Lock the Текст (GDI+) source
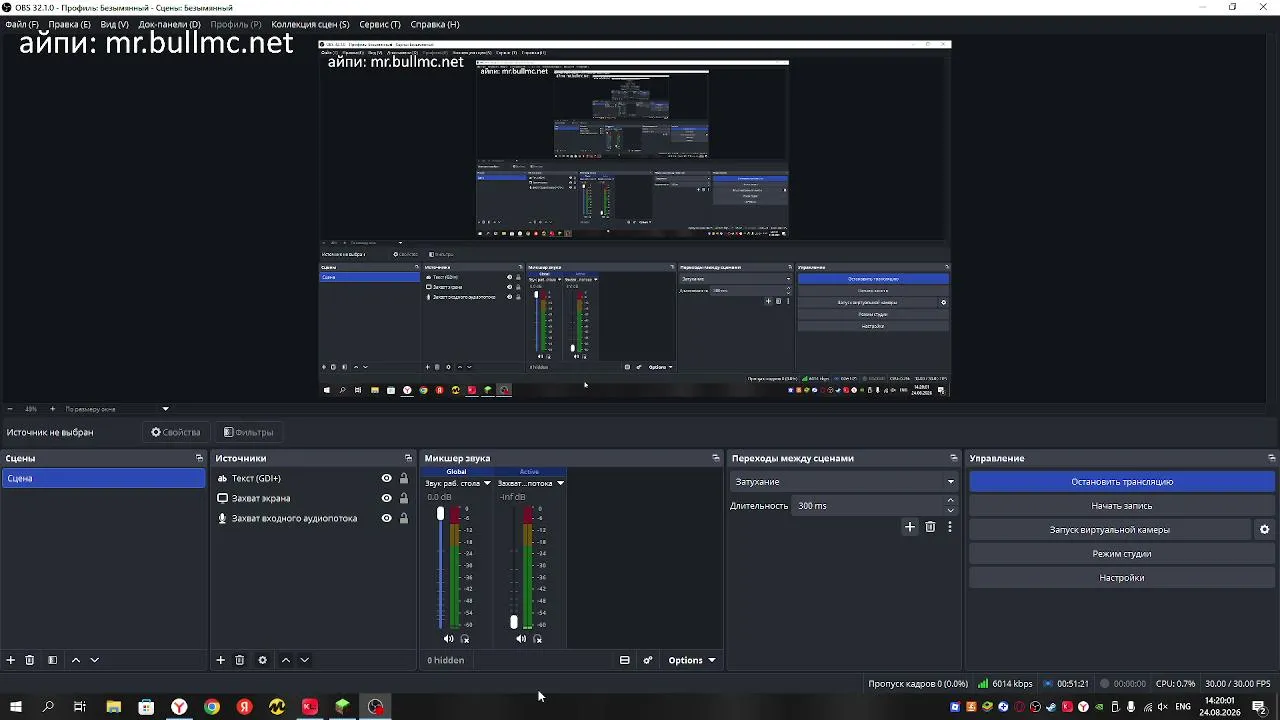1280x720 pixels. coord(404,478)
